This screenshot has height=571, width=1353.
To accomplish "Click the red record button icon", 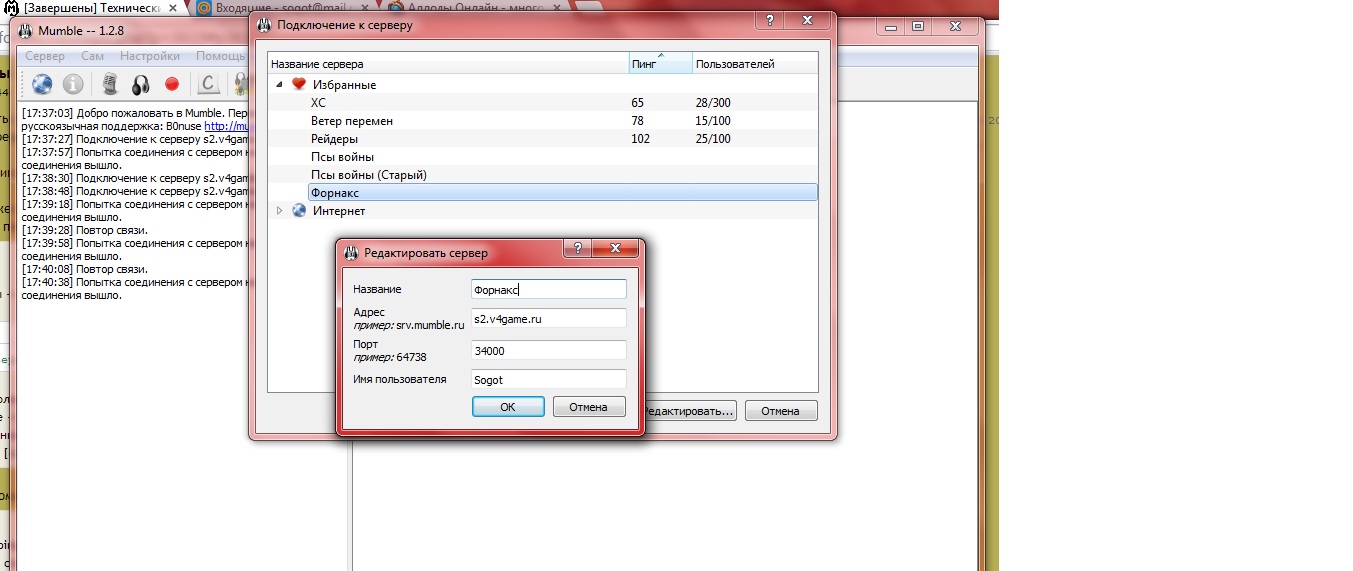I will (171, 84).
